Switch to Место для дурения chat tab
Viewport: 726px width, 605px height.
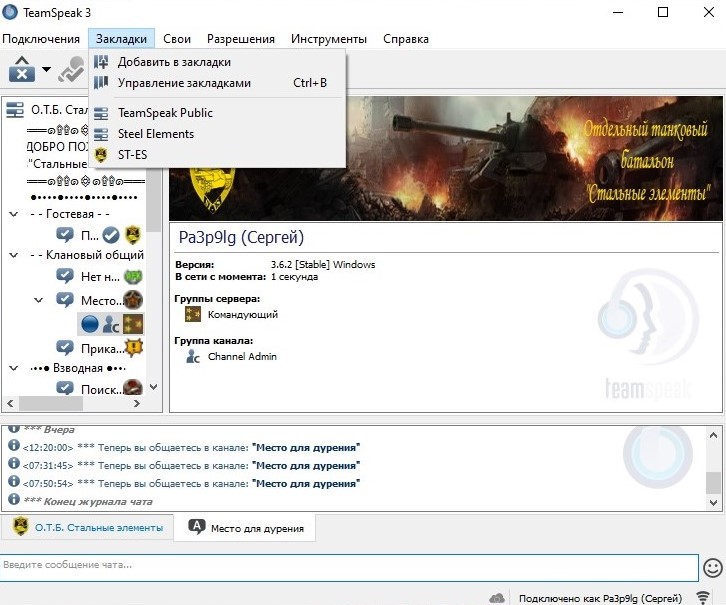(x=245, y=528)
